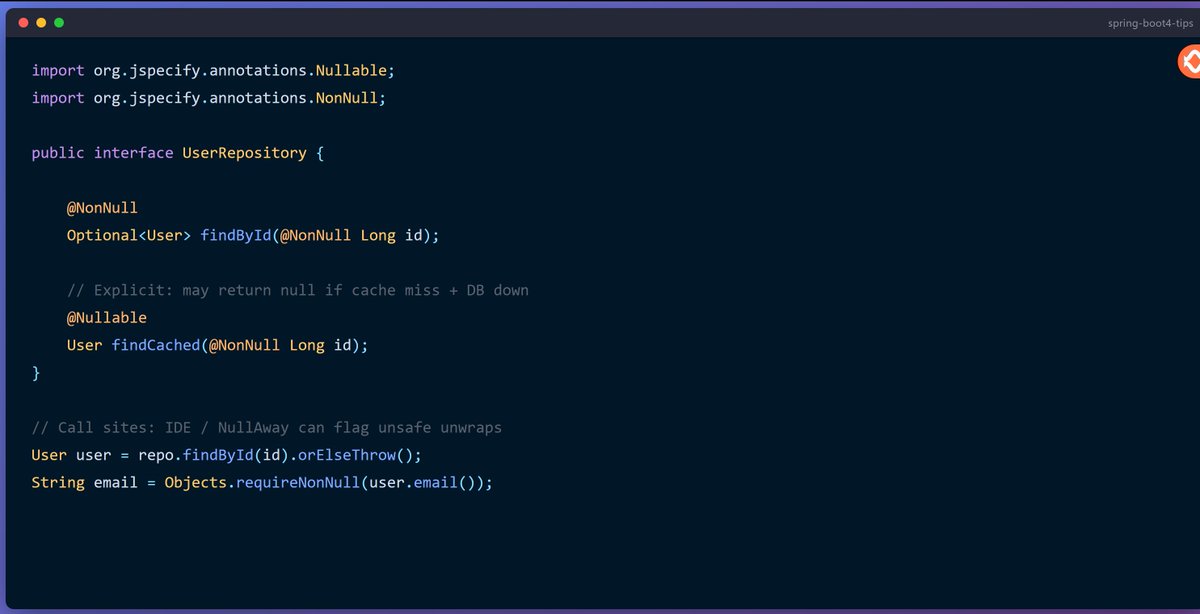Click the closing brace of the UserRepository interface

[36, 372]
